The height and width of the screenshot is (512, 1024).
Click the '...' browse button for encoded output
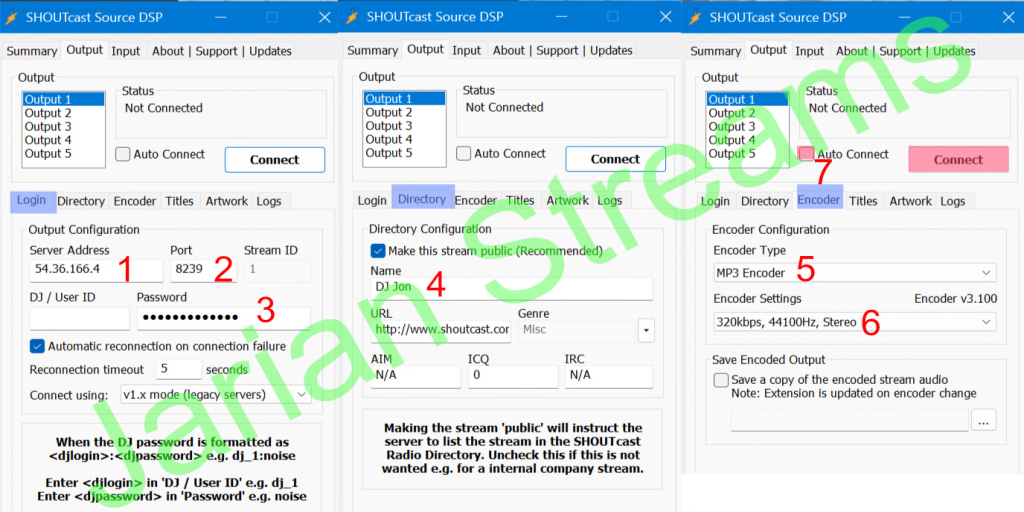pos(983,421)
